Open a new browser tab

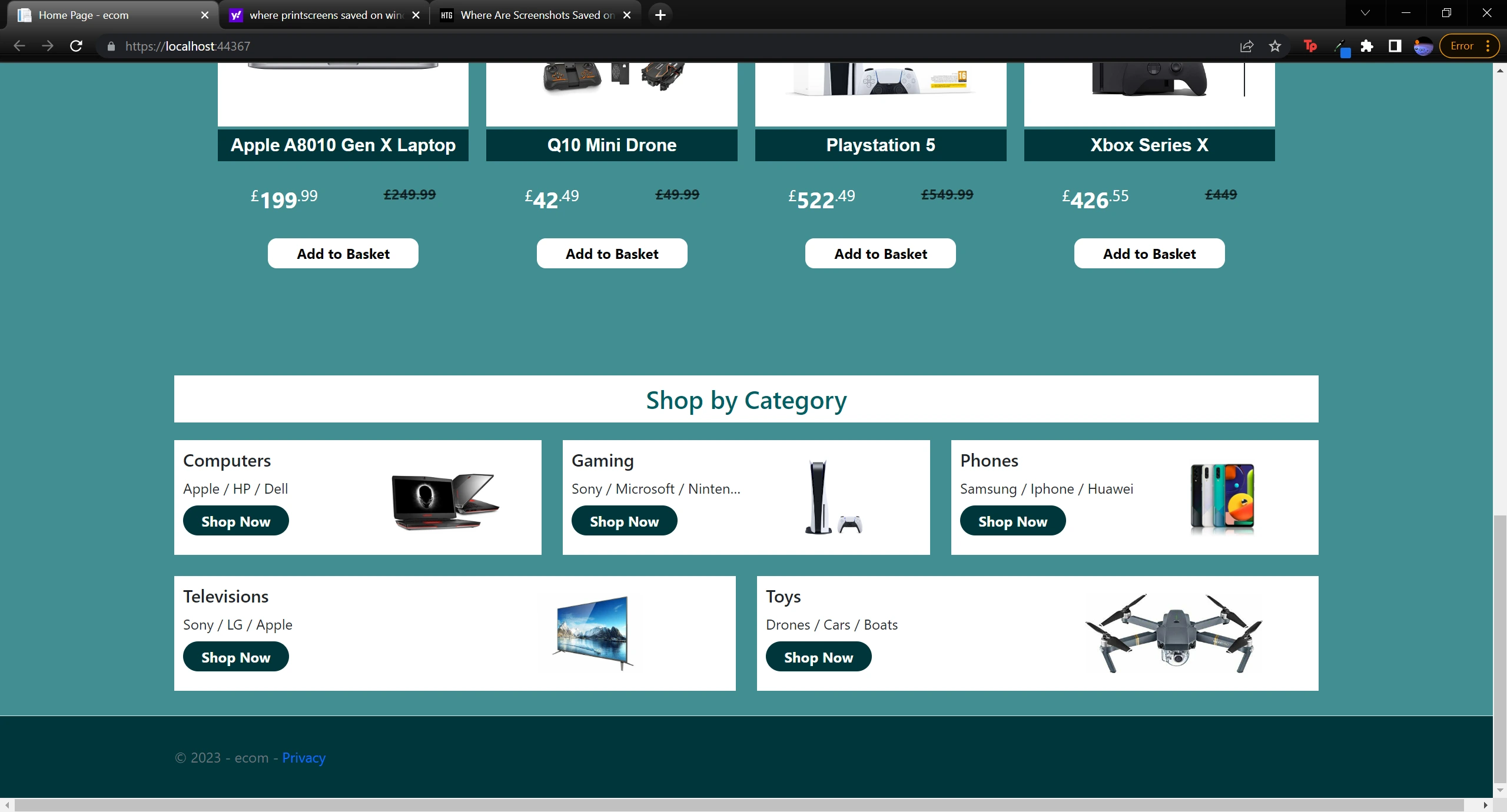point(660,15)
